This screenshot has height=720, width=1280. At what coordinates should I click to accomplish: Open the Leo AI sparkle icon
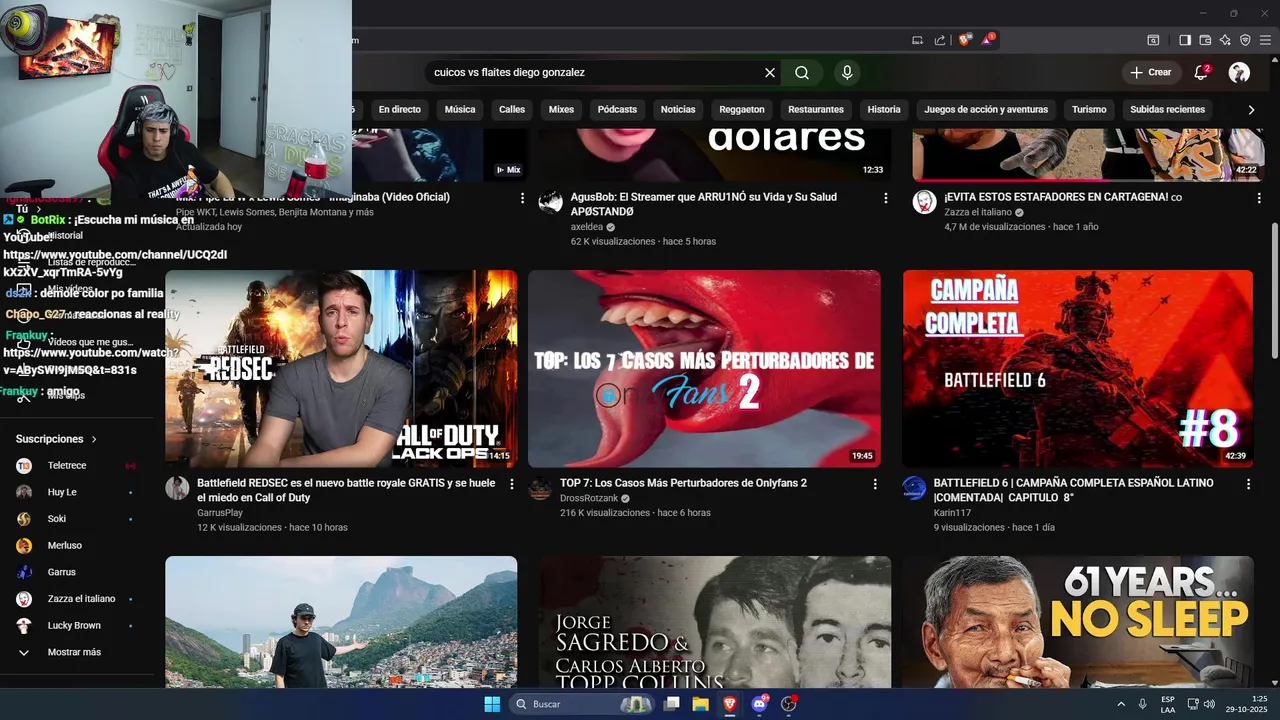pyautogui.click(x=1225, y=40)
